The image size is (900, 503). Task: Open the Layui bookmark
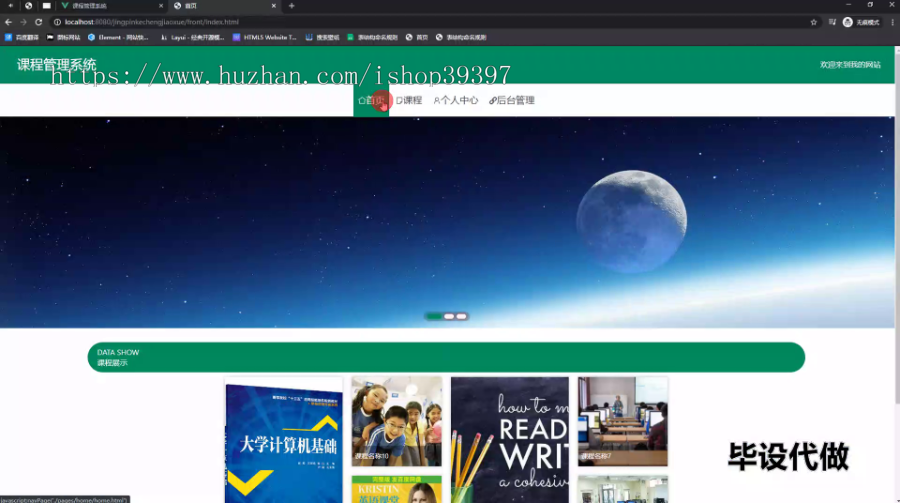coord(192,37)
